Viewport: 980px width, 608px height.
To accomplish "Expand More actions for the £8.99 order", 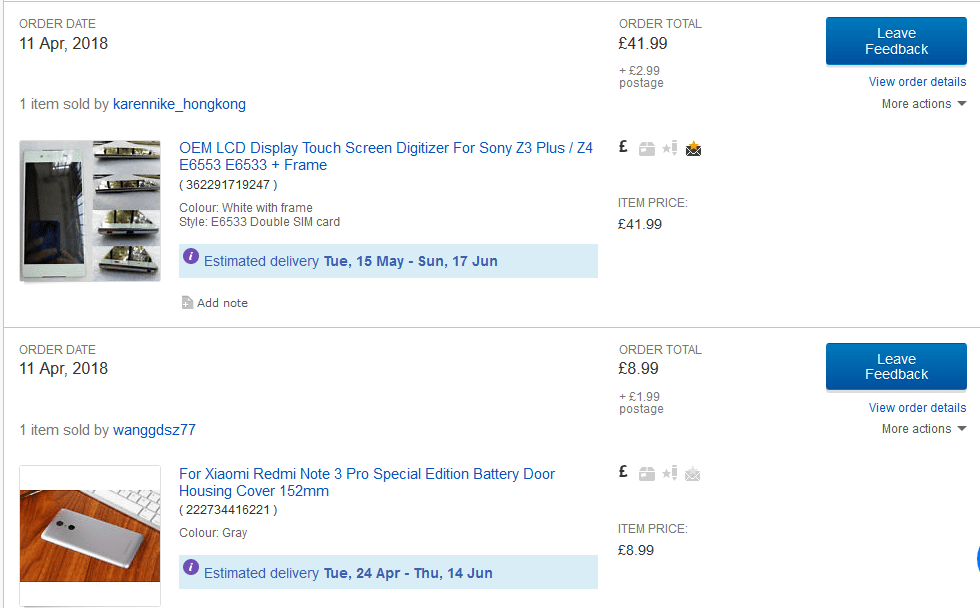I will click(923, 429).
